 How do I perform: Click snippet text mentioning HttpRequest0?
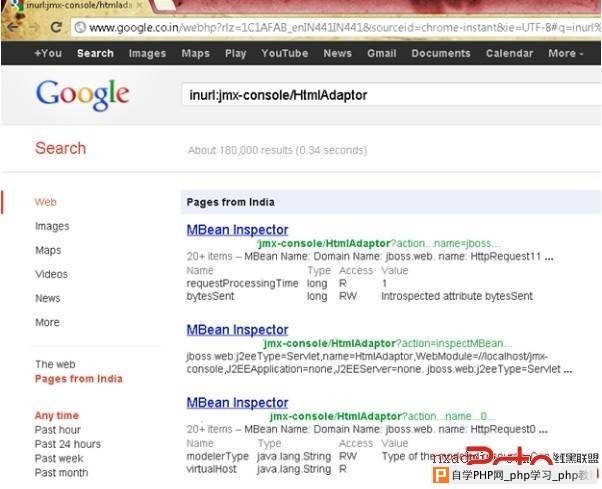367,429
